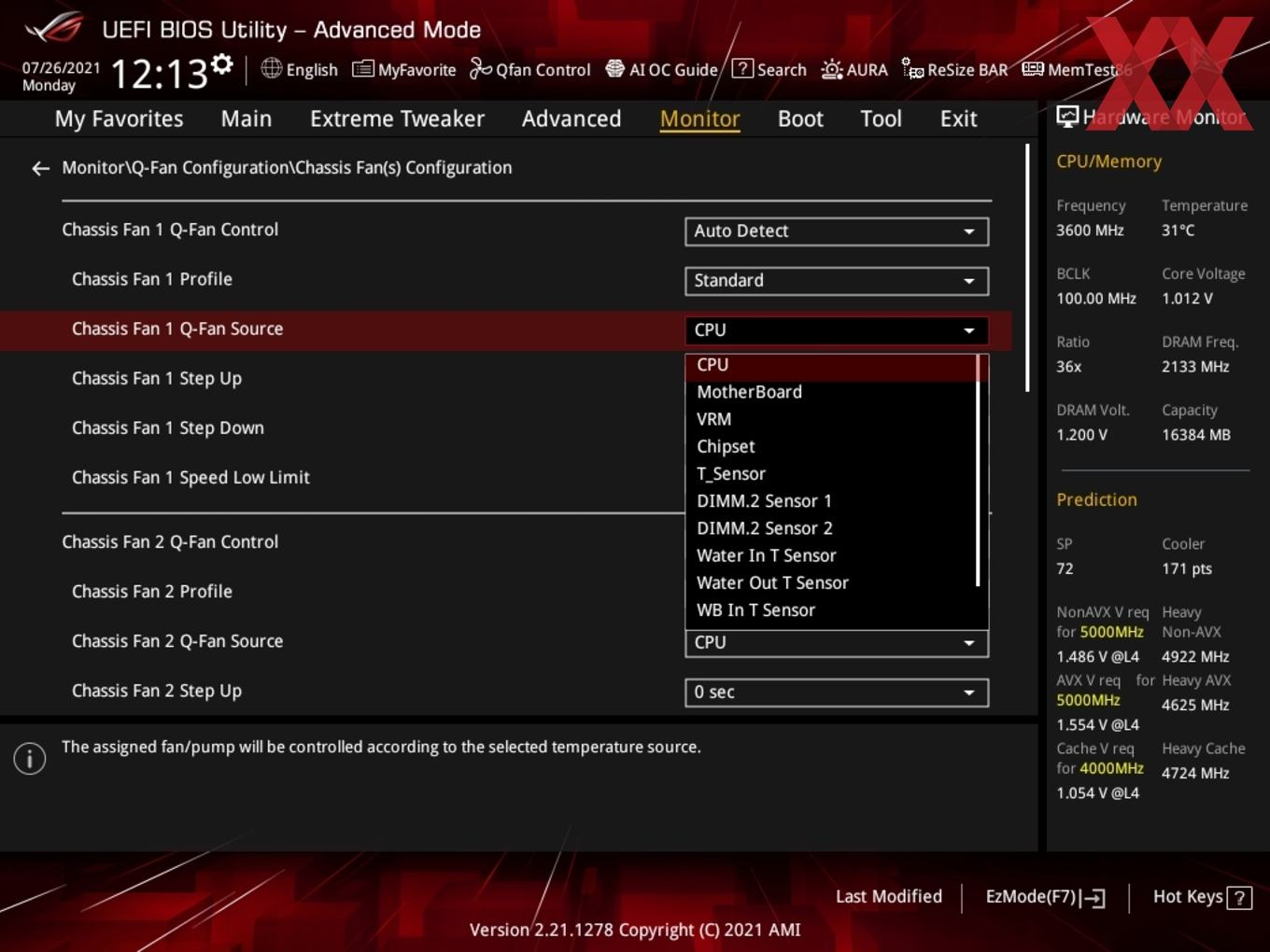The width and height of the screenshot is (1270, 952).
Task: Open MemTest86 icon
Action: [1033, 69]
